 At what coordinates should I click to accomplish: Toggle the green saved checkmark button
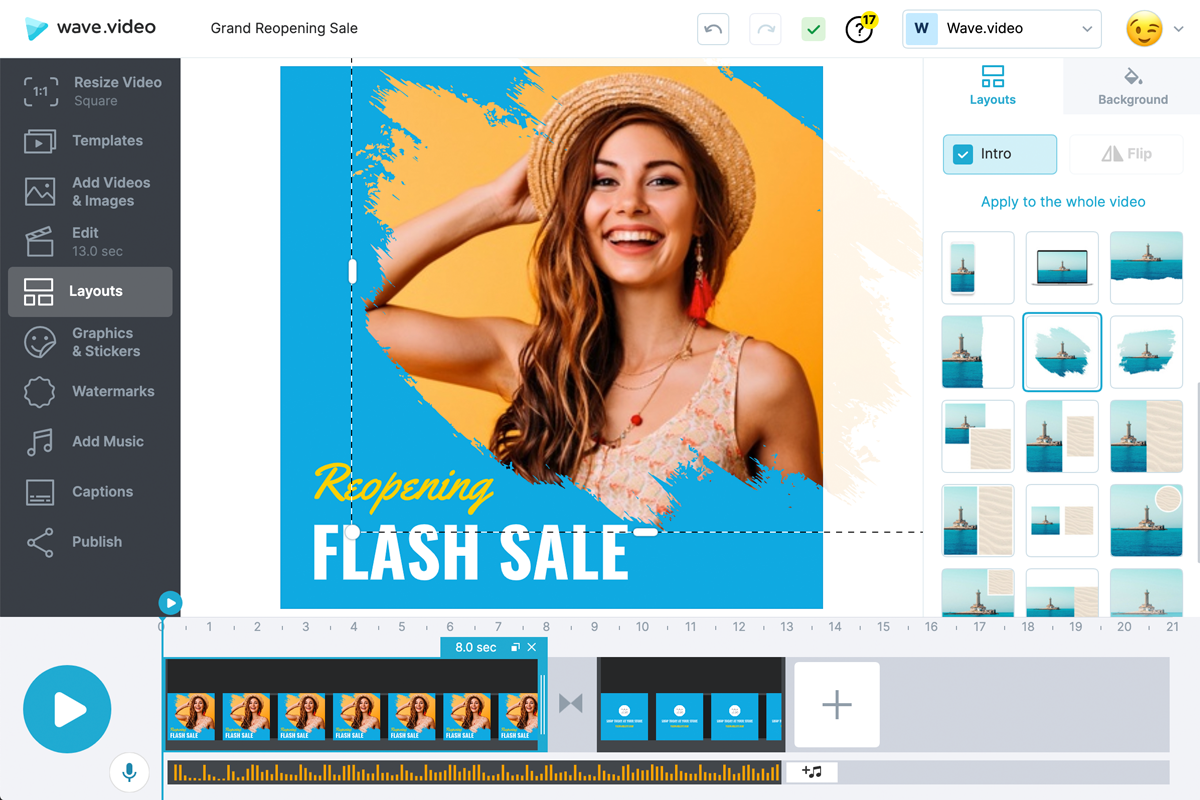tap(813, 29)
